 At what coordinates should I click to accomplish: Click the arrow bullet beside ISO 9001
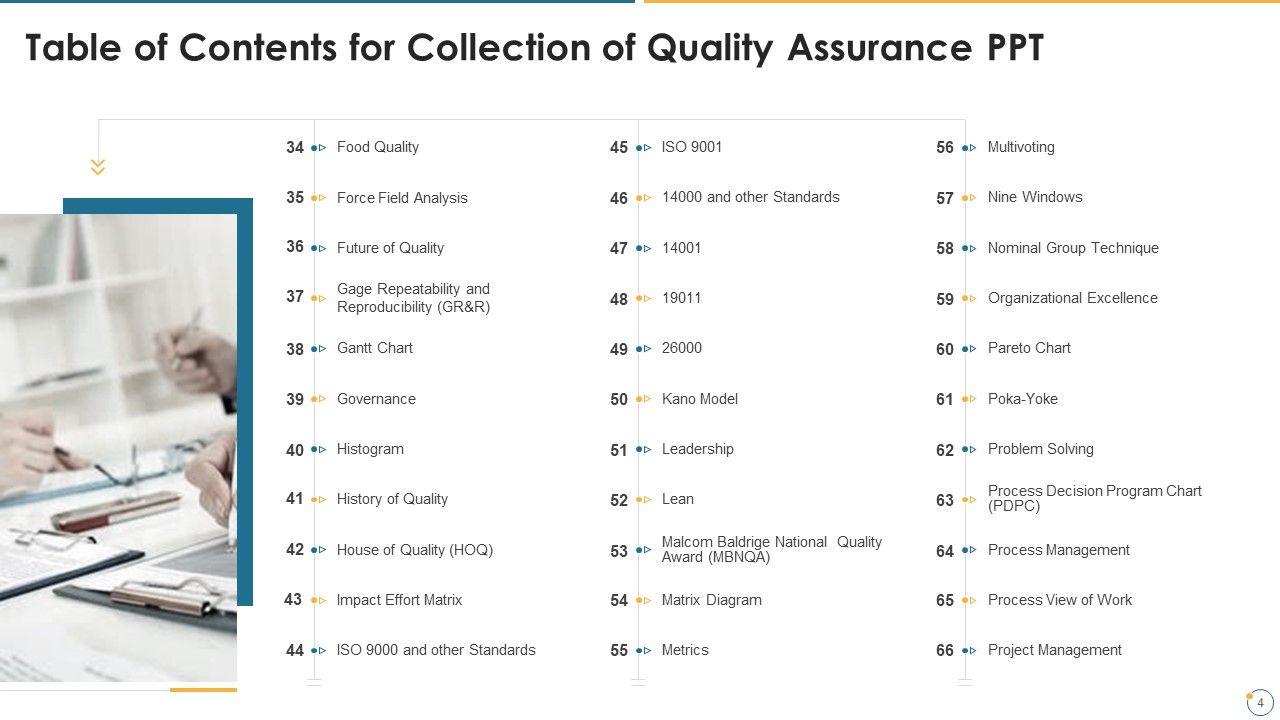coord(644,148)
